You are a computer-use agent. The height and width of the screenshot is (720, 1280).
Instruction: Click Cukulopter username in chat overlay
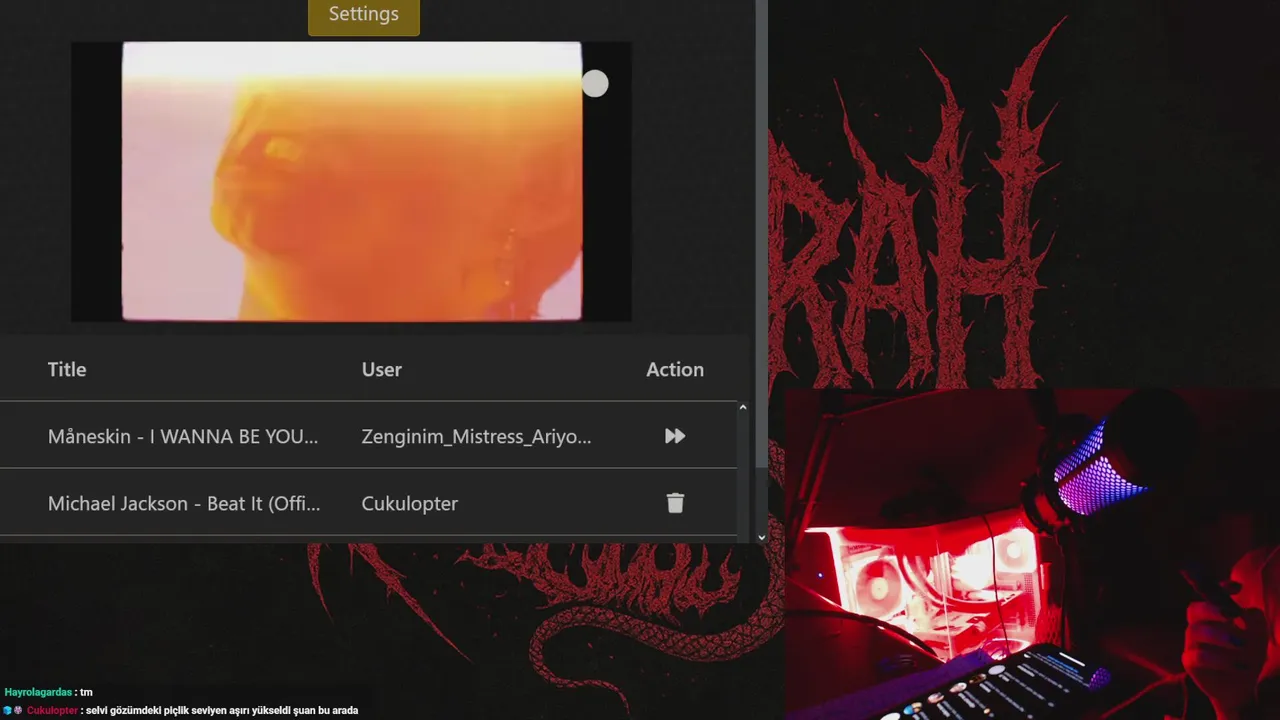click(x=52, y=711)
